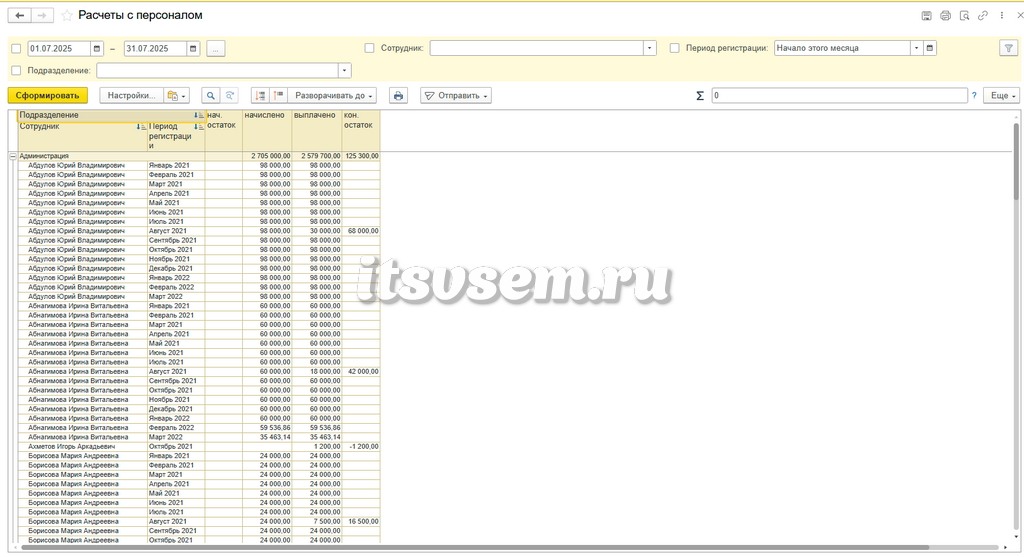Click the find next toolbar button
The width and height of the screenshot is (1024, 557).
[229, 95]
